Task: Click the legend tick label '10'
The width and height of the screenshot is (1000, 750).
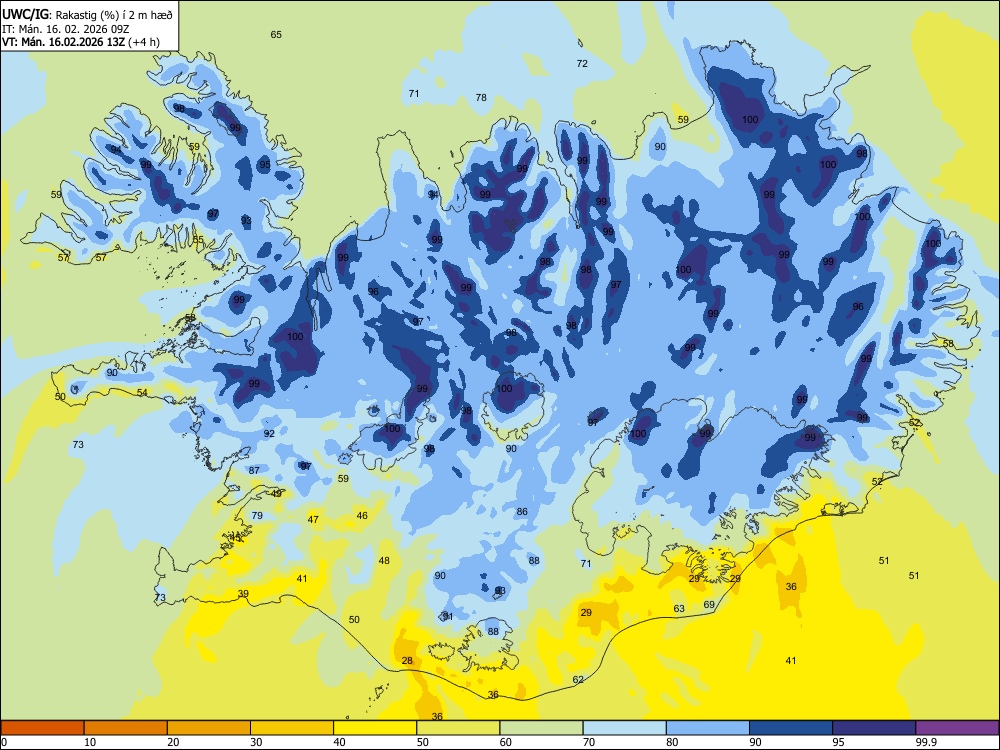Action: click(90, 742)
